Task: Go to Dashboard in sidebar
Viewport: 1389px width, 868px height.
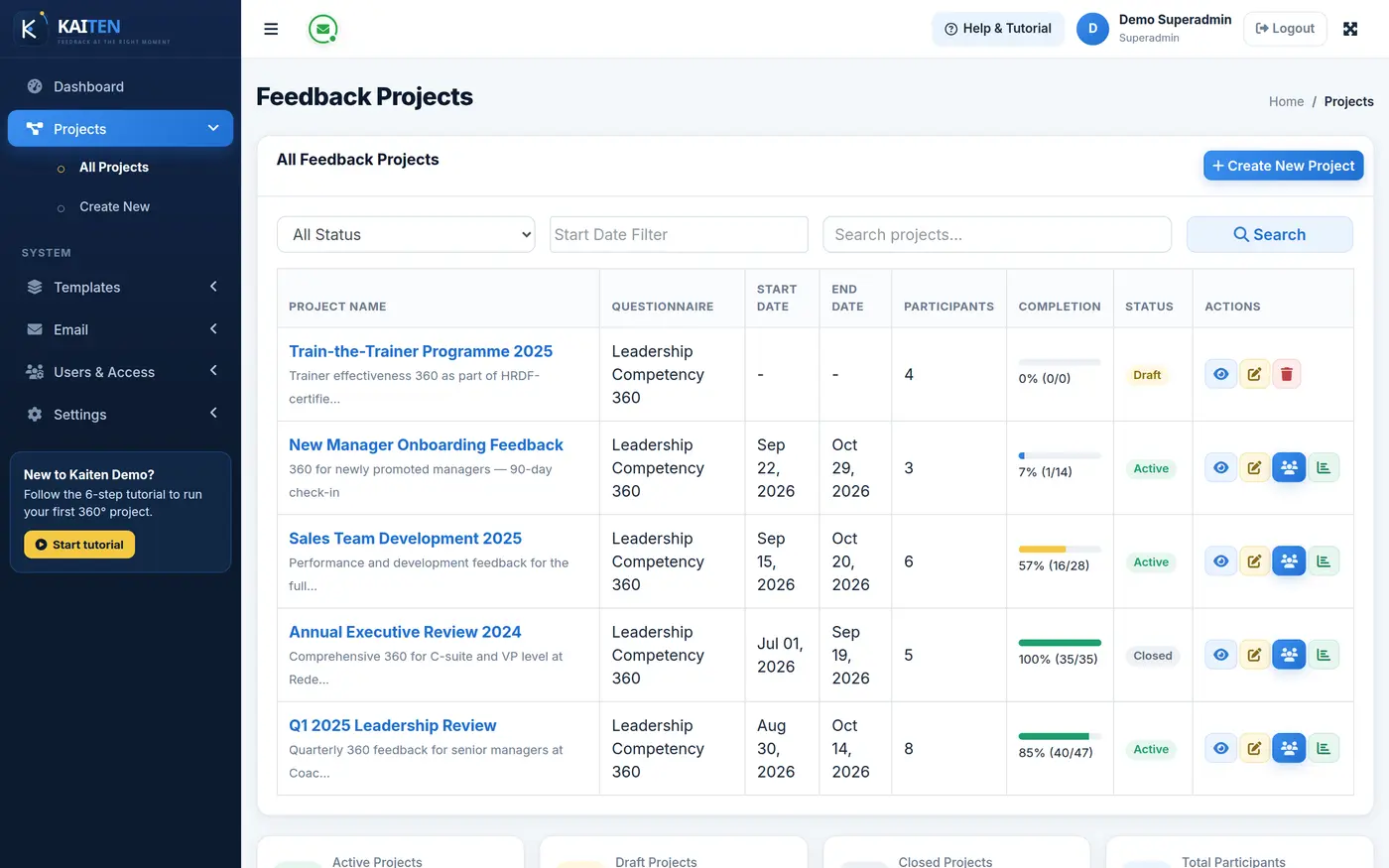Action: tap(120, 86)
